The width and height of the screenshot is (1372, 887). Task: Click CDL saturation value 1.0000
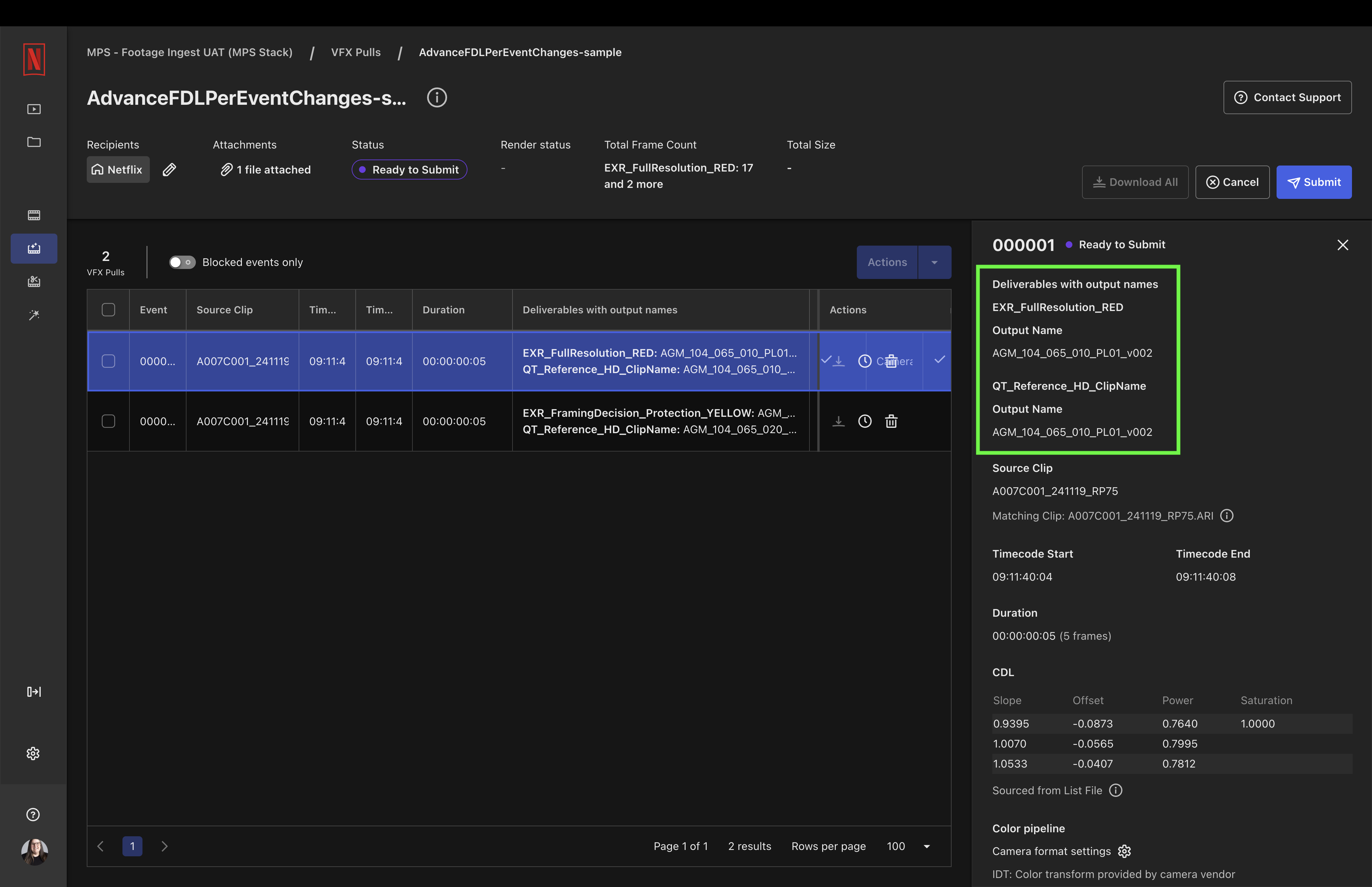[1258, 723]
